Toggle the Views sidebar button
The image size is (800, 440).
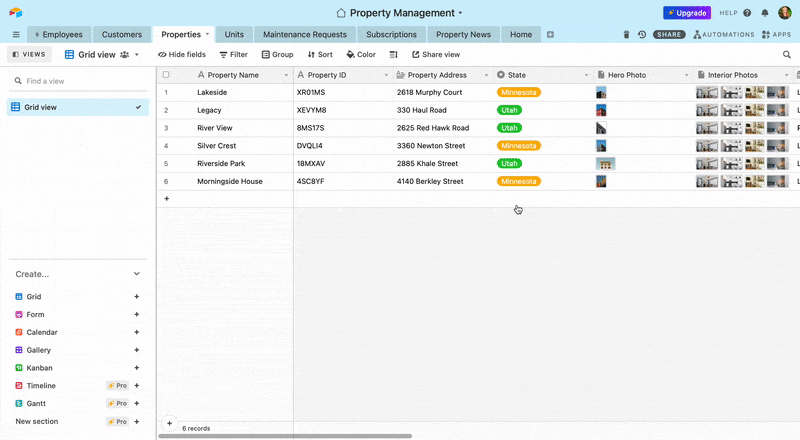pyautogui.click(x=28, y=55)
